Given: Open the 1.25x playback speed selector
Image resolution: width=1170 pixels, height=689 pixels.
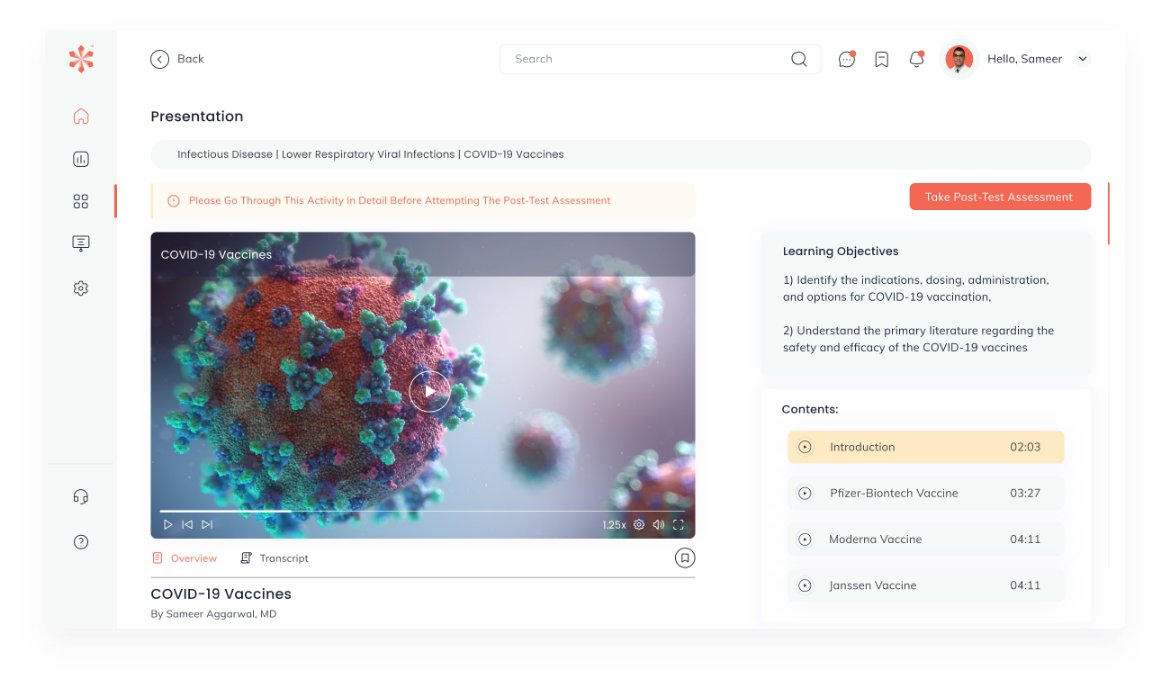Looking at the screenshot, I should (614, 525).
